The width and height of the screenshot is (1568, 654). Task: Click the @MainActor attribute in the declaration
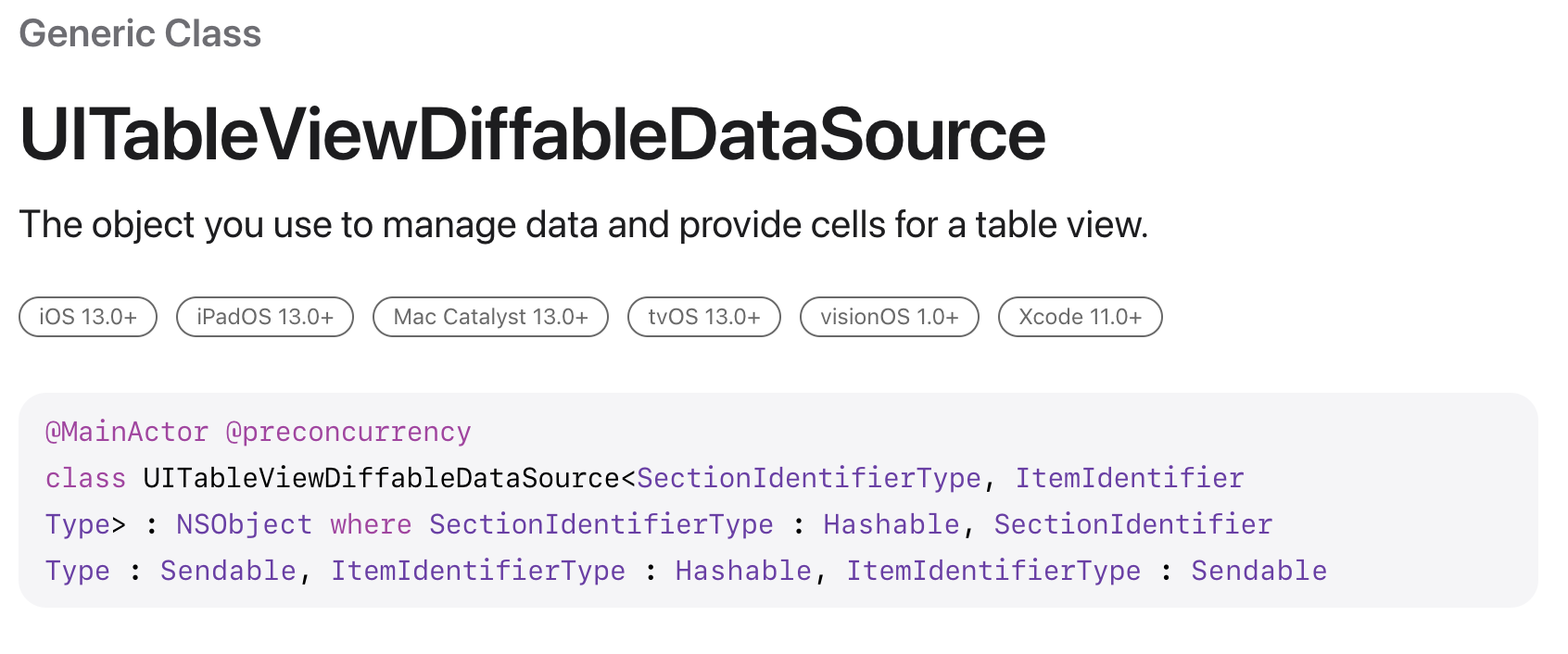tap(127, 433)
